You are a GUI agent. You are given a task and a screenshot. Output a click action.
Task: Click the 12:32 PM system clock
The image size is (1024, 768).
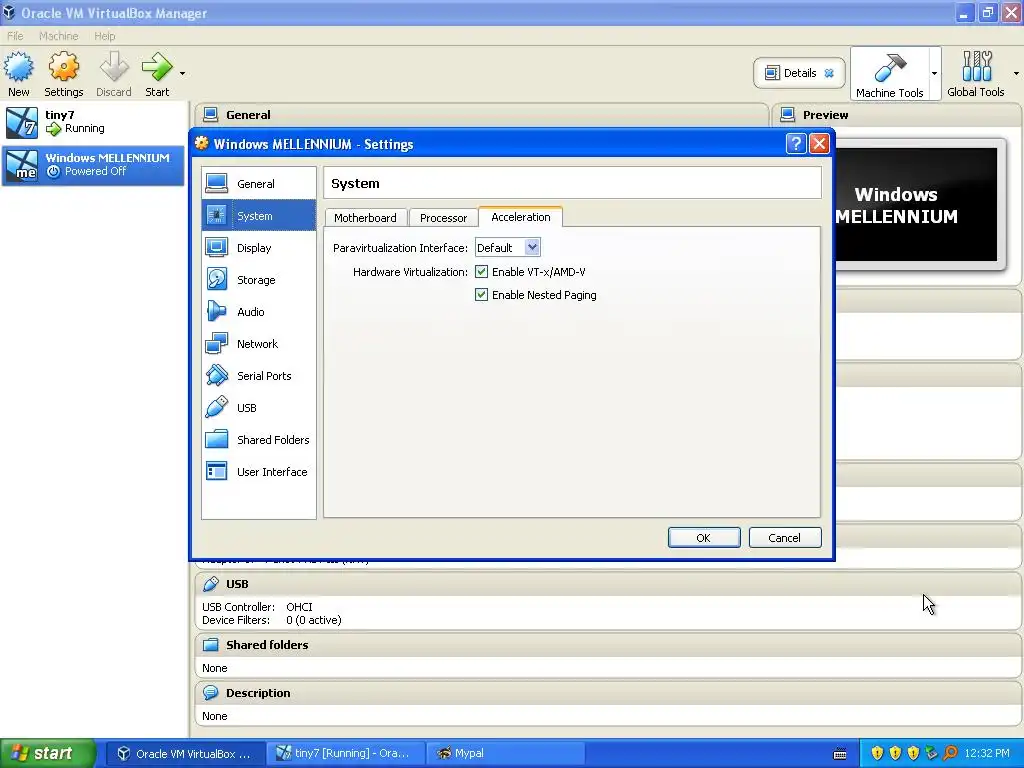pyautogui.click(x=987, y=753)
